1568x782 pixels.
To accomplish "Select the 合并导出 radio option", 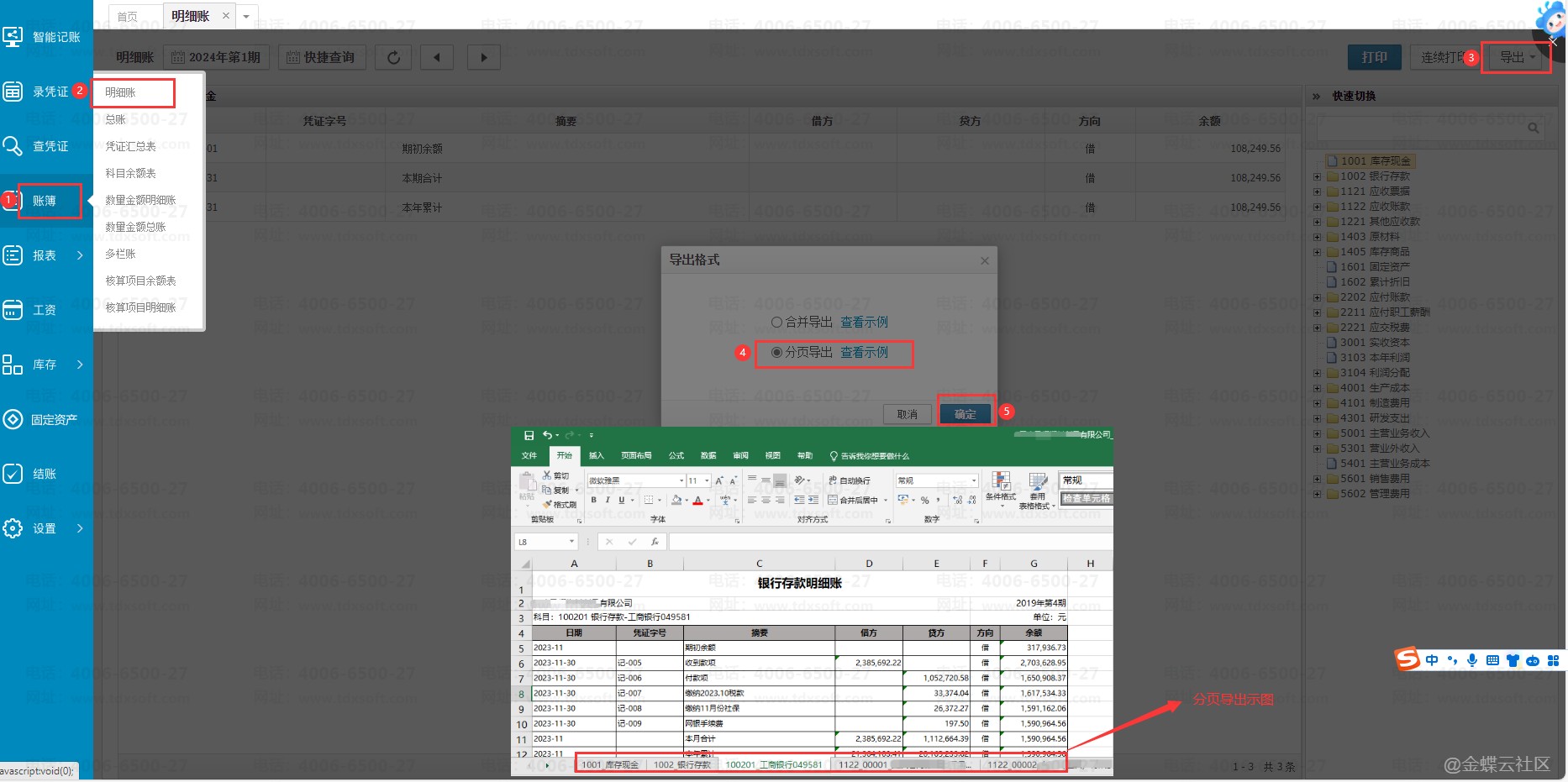I will [x=776, y=323].
